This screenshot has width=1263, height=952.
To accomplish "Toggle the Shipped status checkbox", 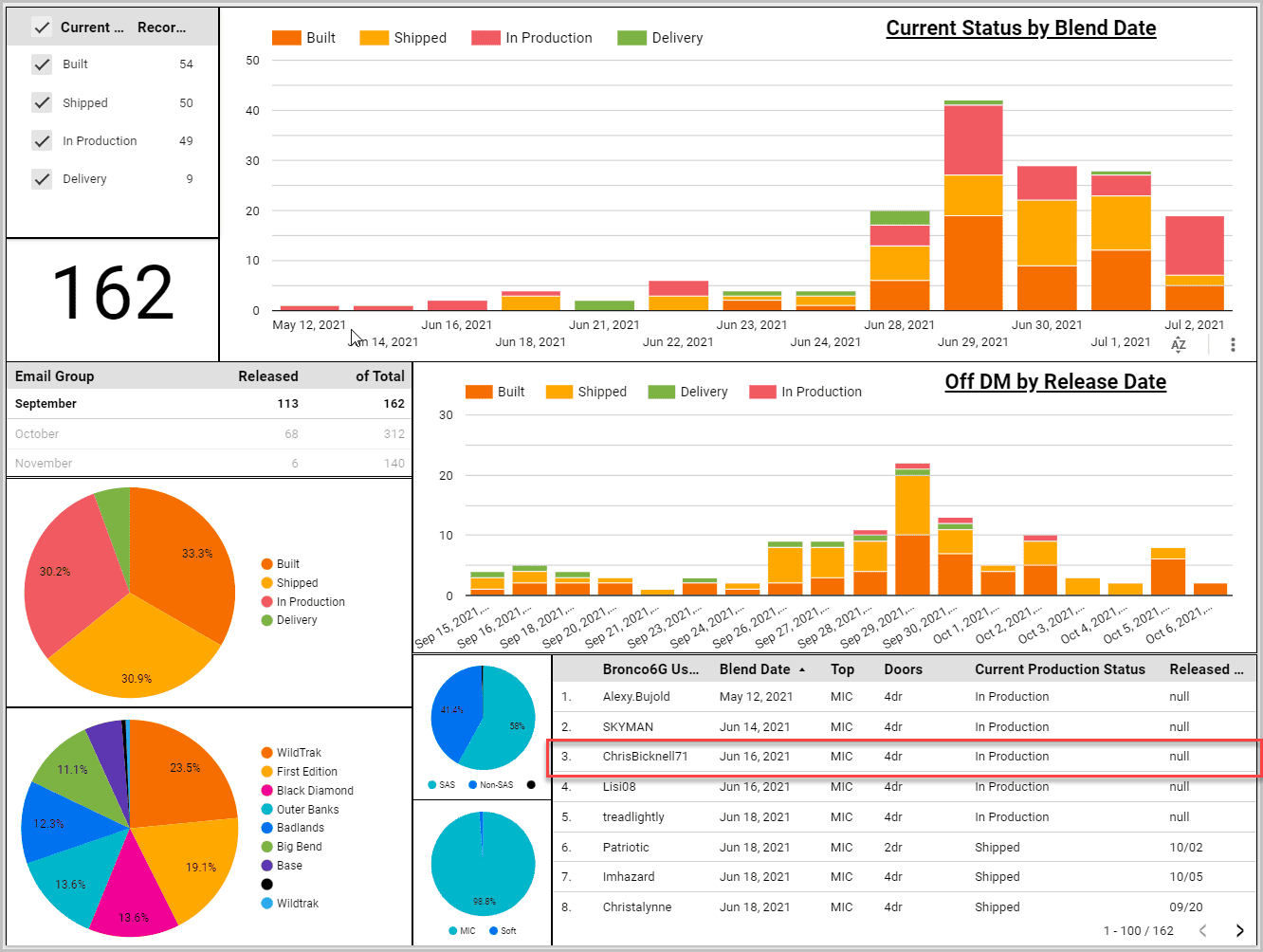I will coord(42,102).
